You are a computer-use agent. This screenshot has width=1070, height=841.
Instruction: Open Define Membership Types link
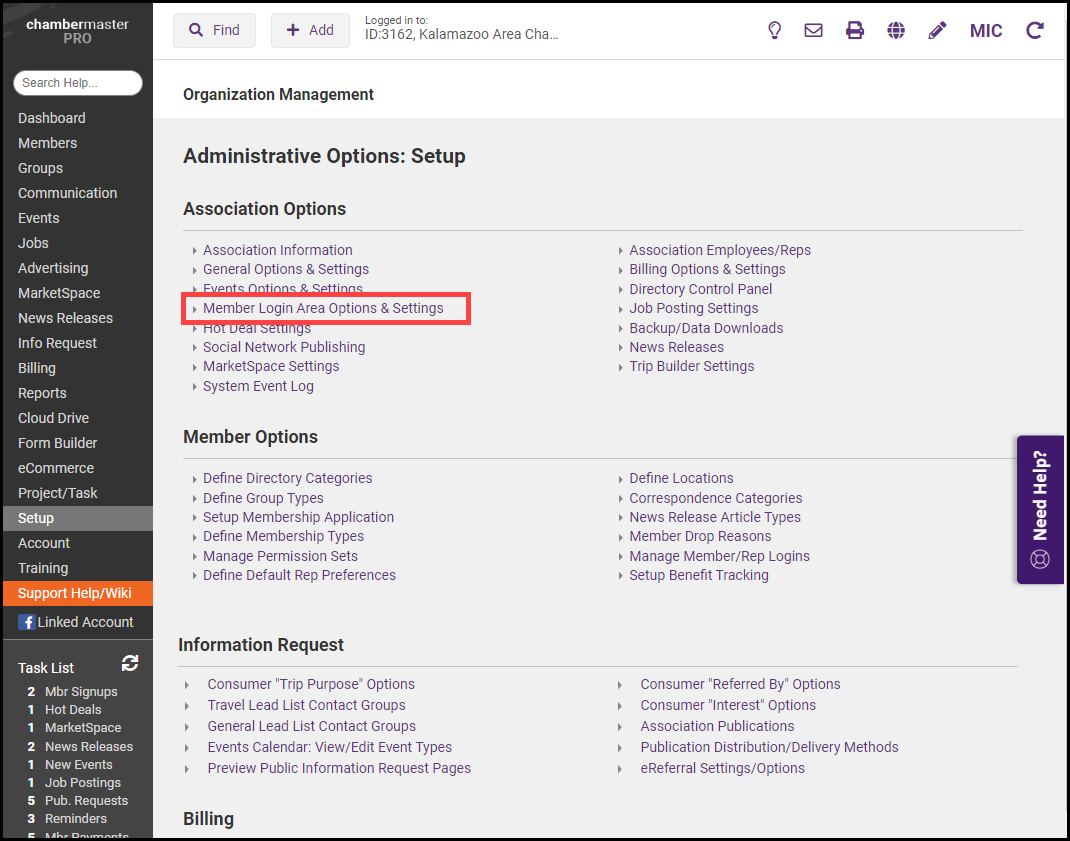(283, 536)
